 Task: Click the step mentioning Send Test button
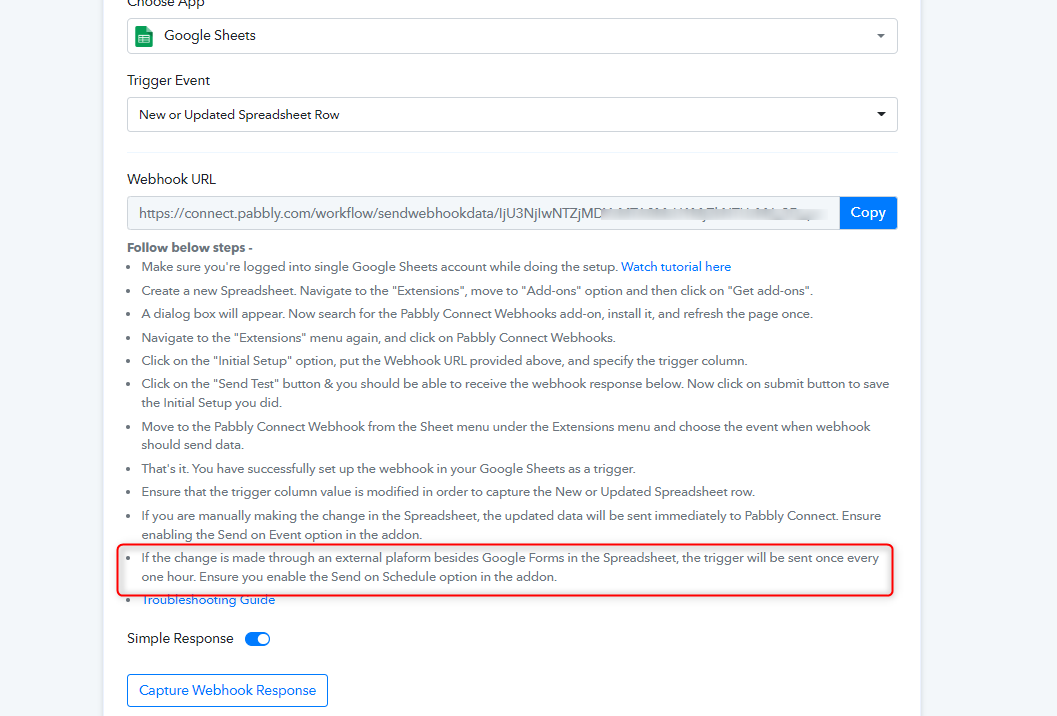[515, 393]
